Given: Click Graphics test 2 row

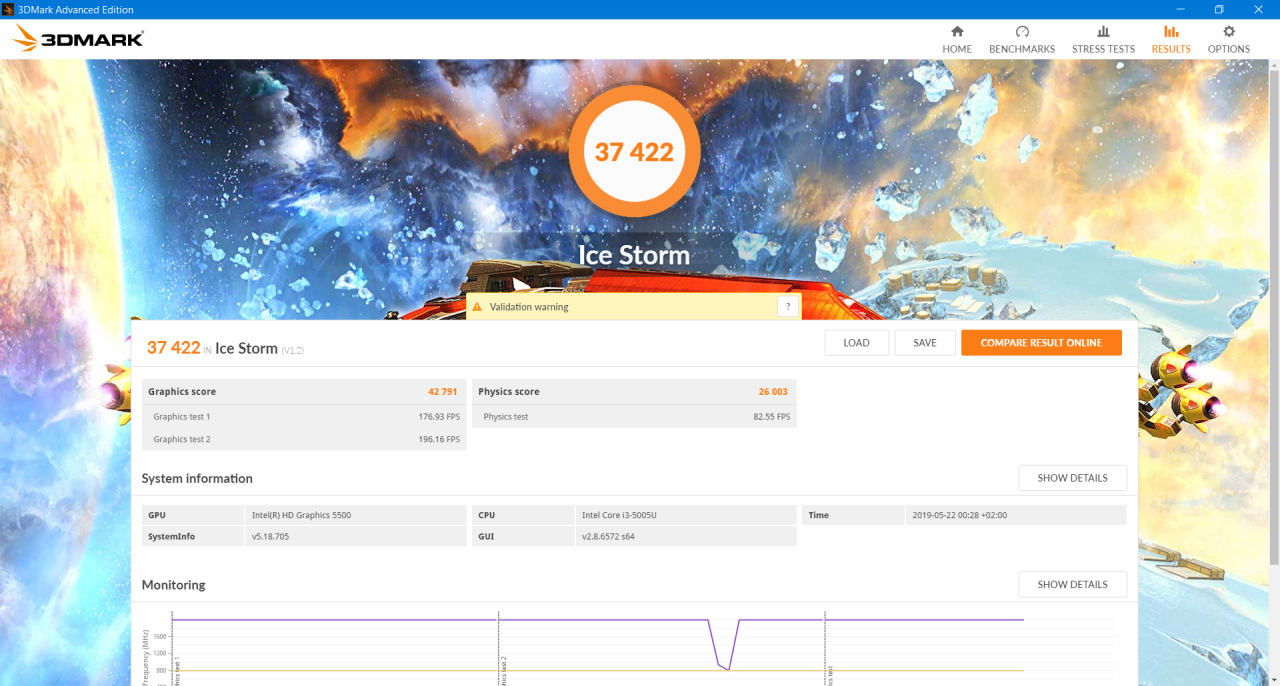Looking at the screenshot, I should 304,439.
